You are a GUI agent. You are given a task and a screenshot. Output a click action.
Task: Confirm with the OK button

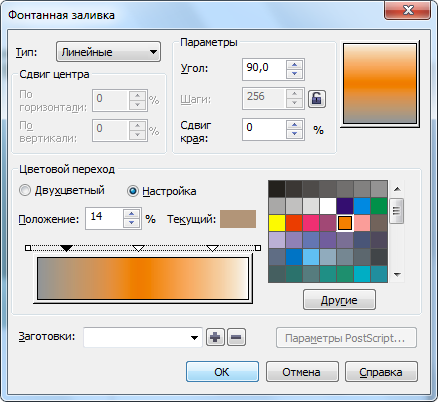pos(222,372)
